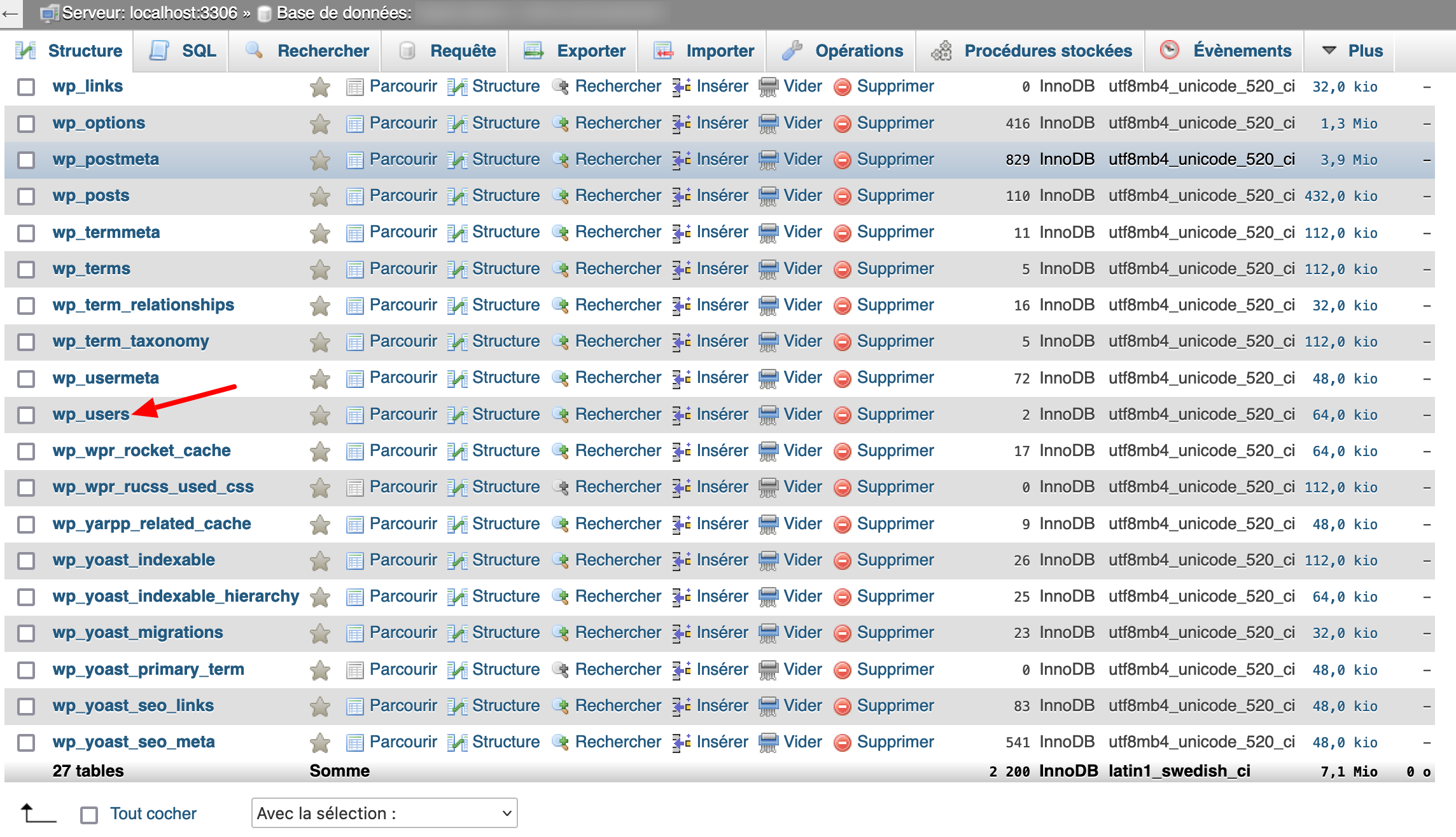1456x837 pixels.
Task: Toggle the Tout cocher checkbox
Action: (89, 815)
